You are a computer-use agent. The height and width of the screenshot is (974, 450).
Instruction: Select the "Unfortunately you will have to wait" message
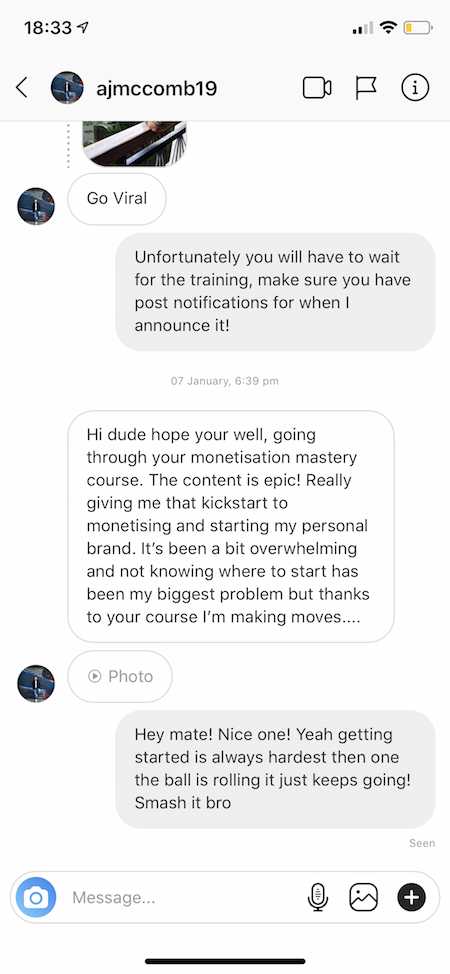point(275,292)
